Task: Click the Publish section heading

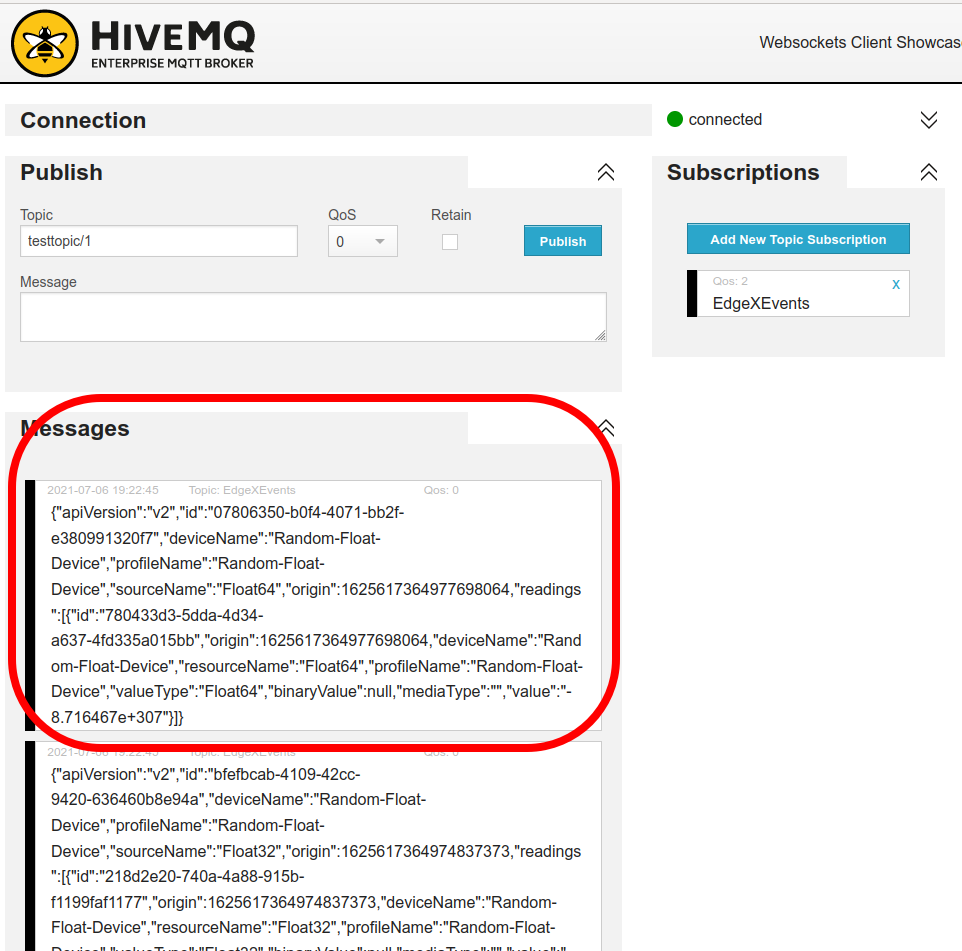Action: pos(61,172)
